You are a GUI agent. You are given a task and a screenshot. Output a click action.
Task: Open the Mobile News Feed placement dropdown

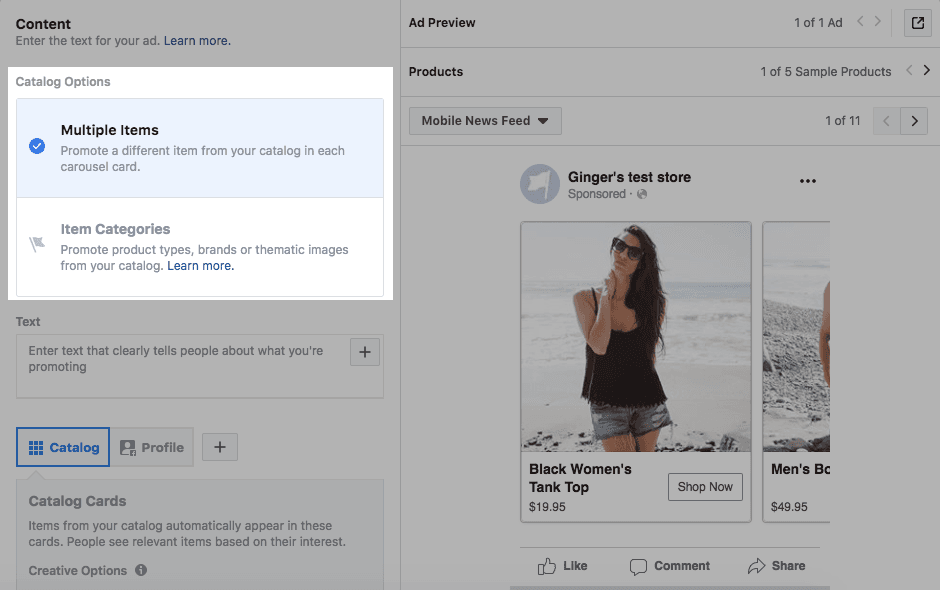click(485, 121)
